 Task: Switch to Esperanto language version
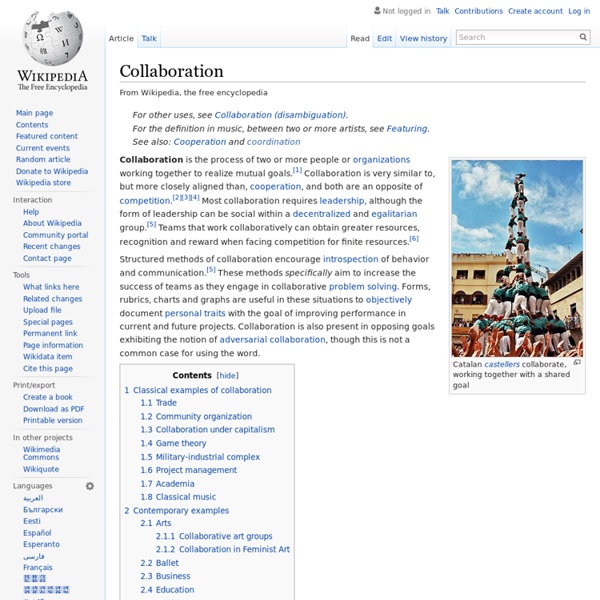coord(41,544)
